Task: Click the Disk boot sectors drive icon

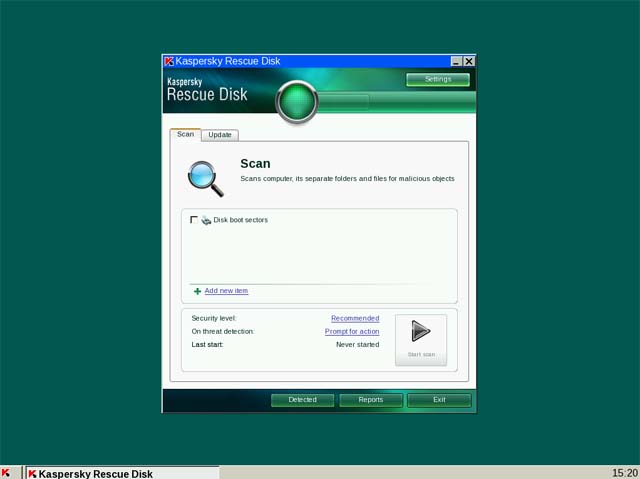Action: point(206,220)
